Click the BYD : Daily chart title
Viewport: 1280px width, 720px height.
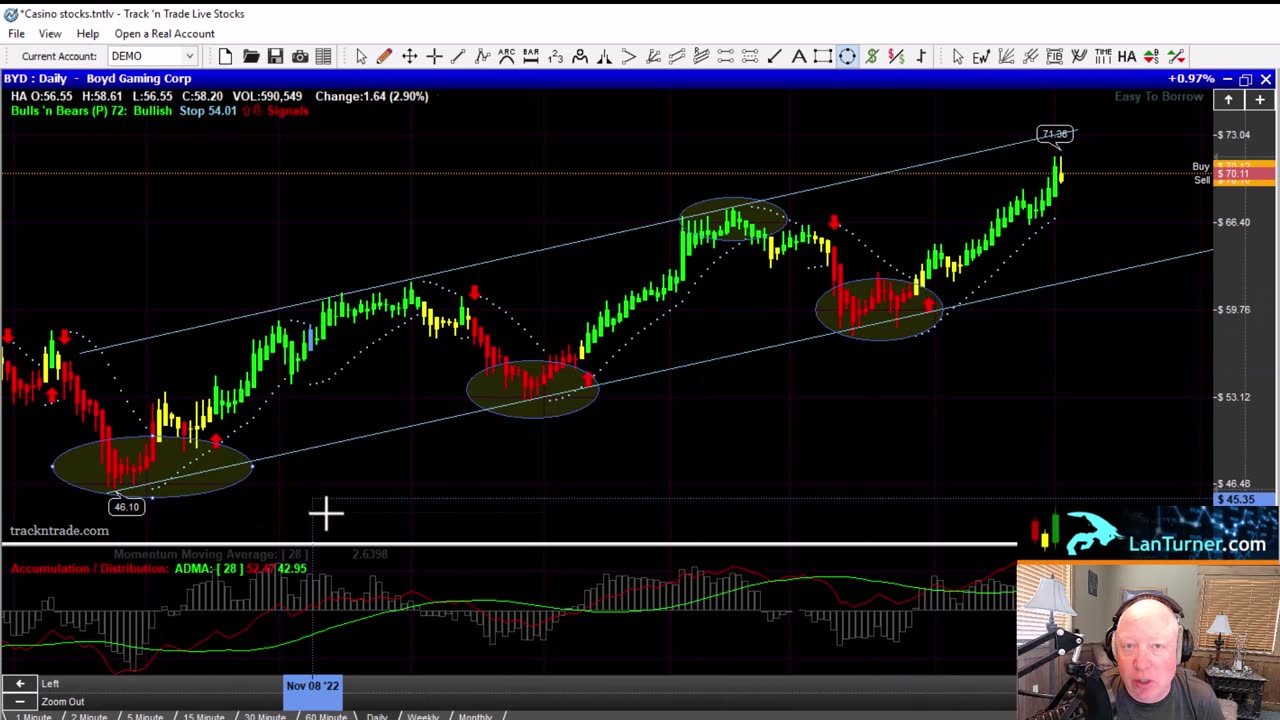[97, 78]
